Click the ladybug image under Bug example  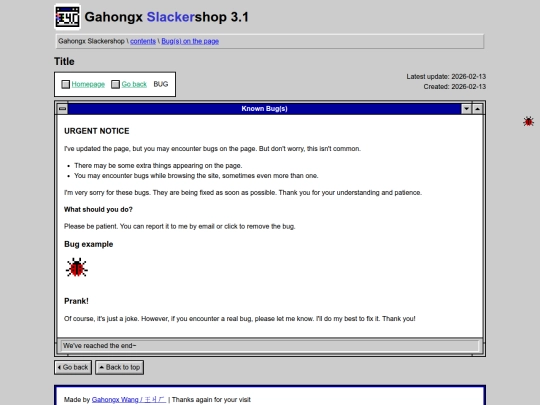tap(76, 267)
